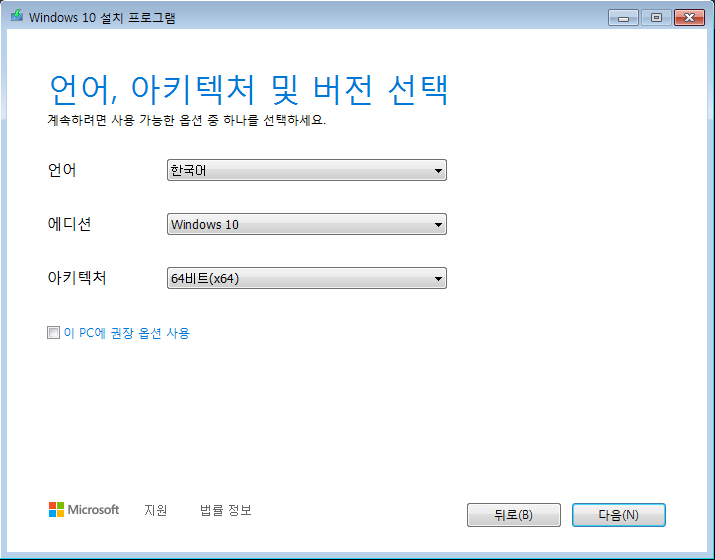Close the Windows 10 설치 프로그램 window
715x560 pixels.
689,18
